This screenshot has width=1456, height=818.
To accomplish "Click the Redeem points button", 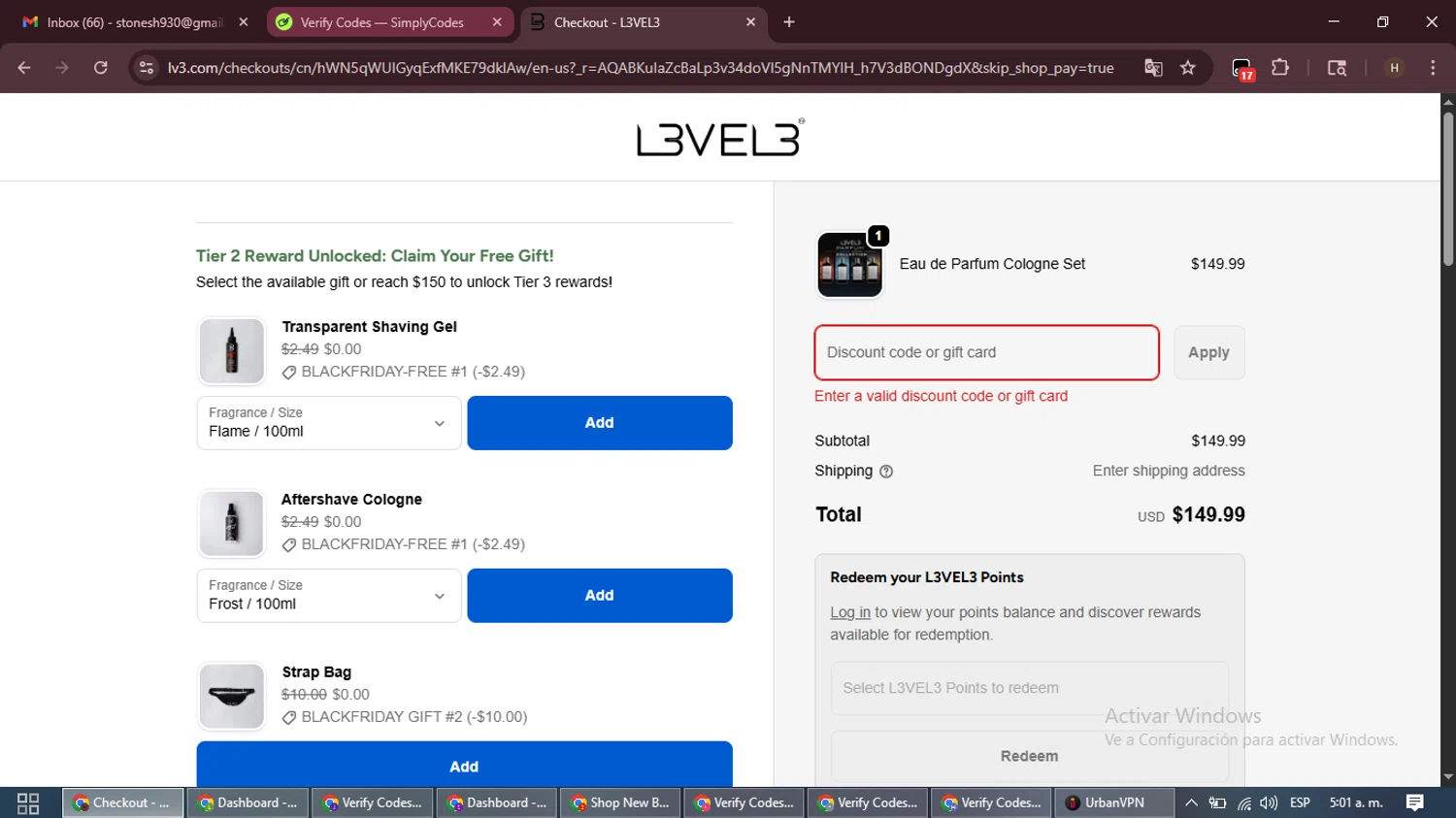I will (1029, 756).
